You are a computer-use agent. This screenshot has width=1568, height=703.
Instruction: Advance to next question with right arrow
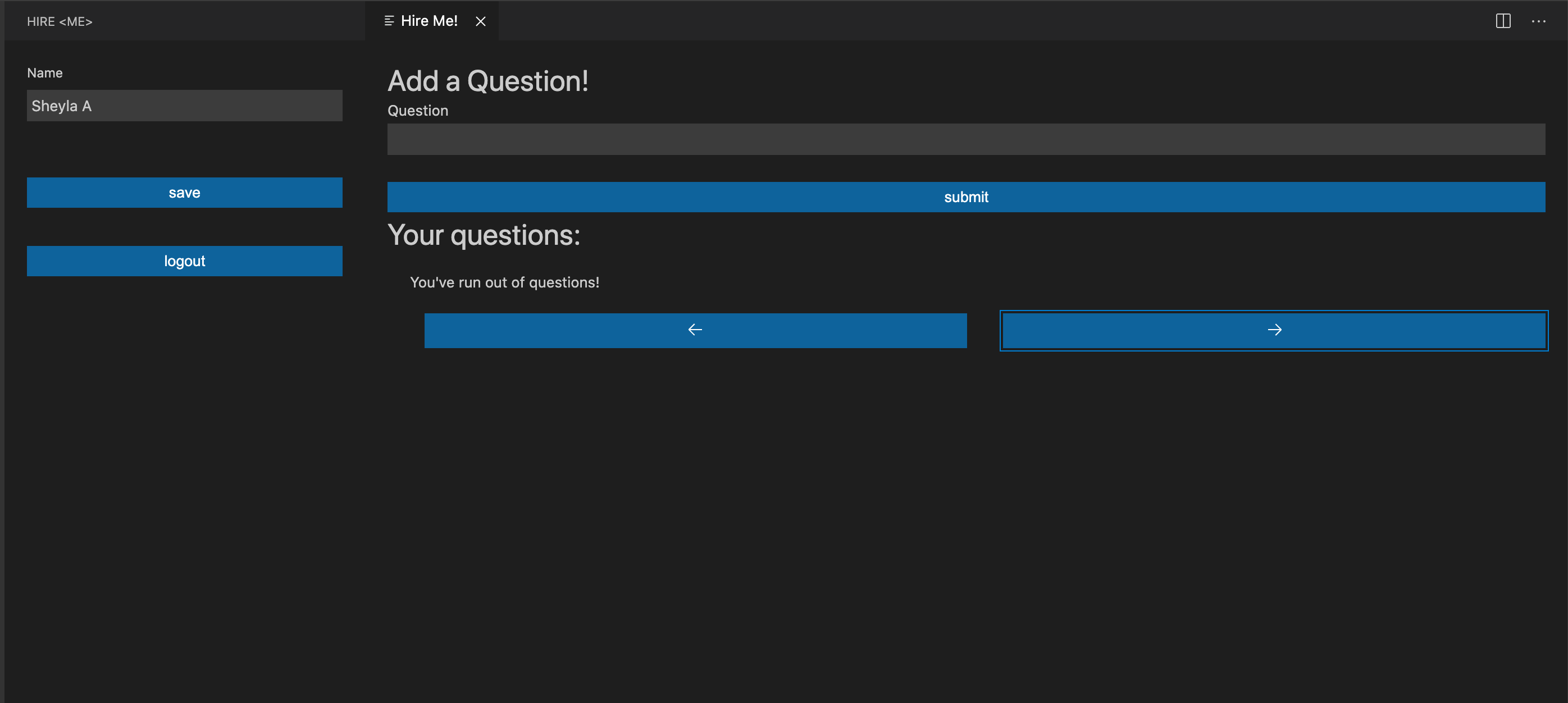tap(1274, 331)
